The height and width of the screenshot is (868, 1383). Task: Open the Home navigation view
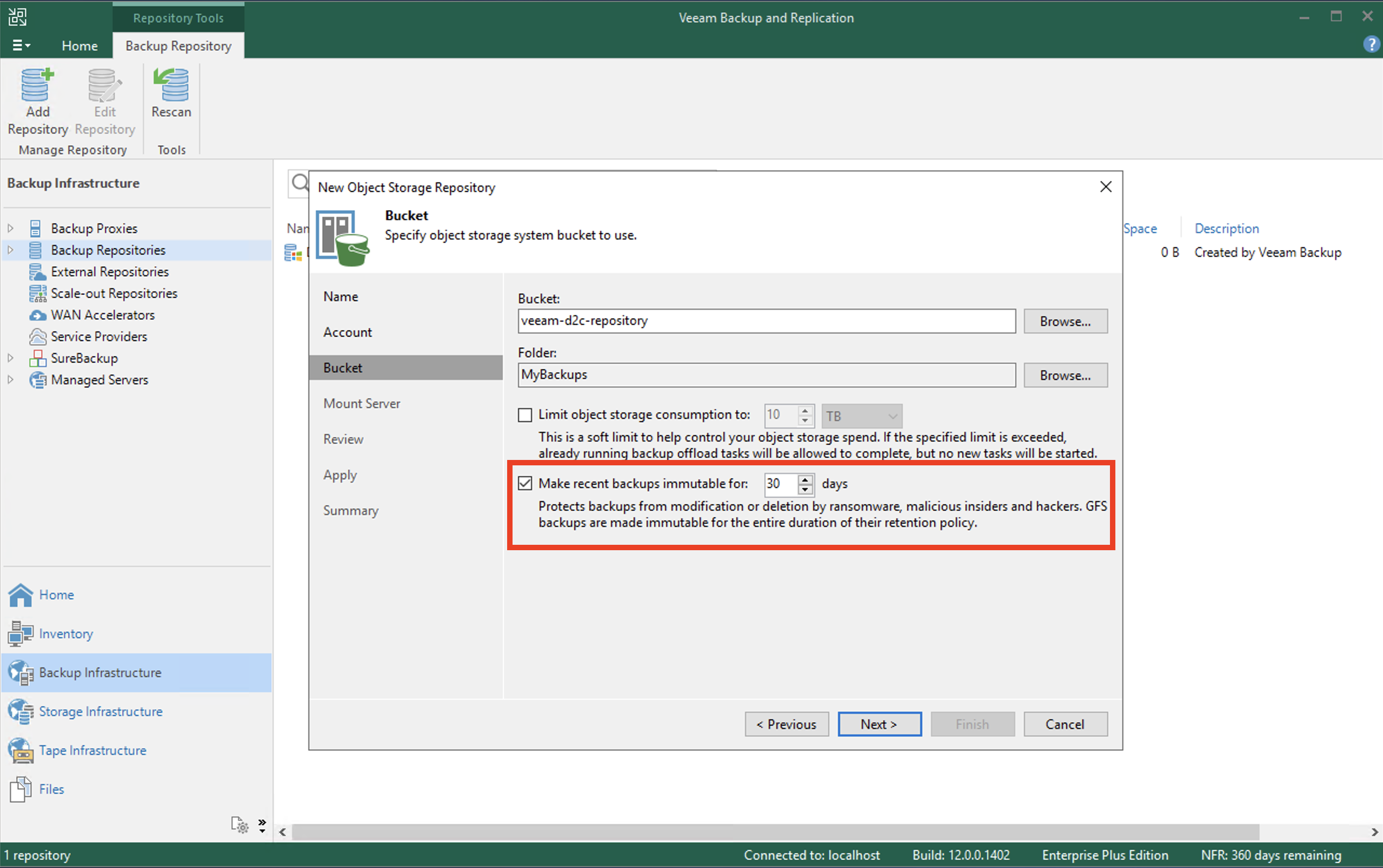(137, 595)
